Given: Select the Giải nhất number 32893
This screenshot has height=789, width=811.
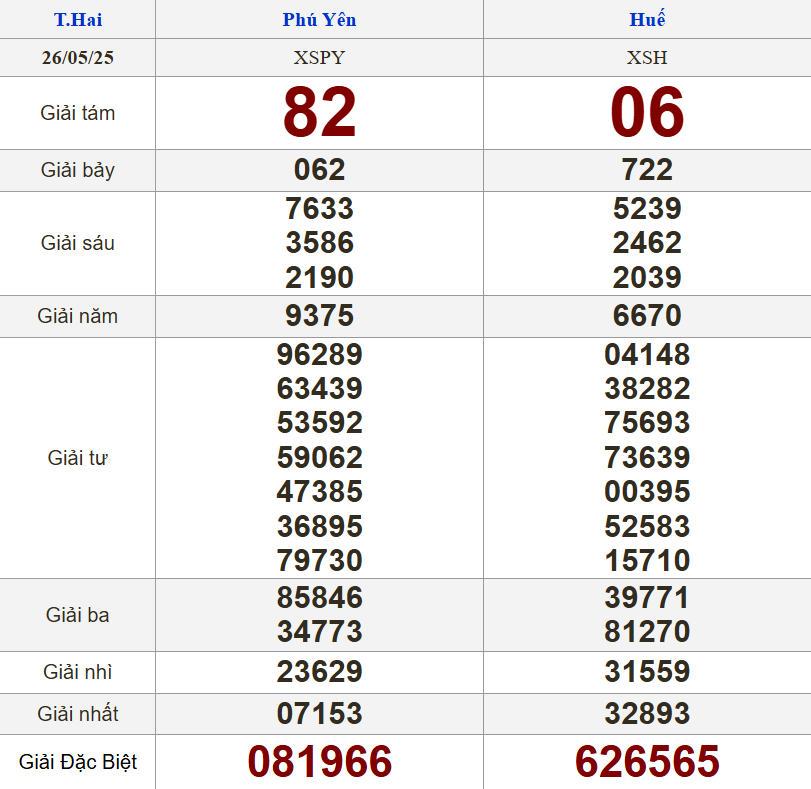Looking at the screenshot, I should [x=647, y=714].
